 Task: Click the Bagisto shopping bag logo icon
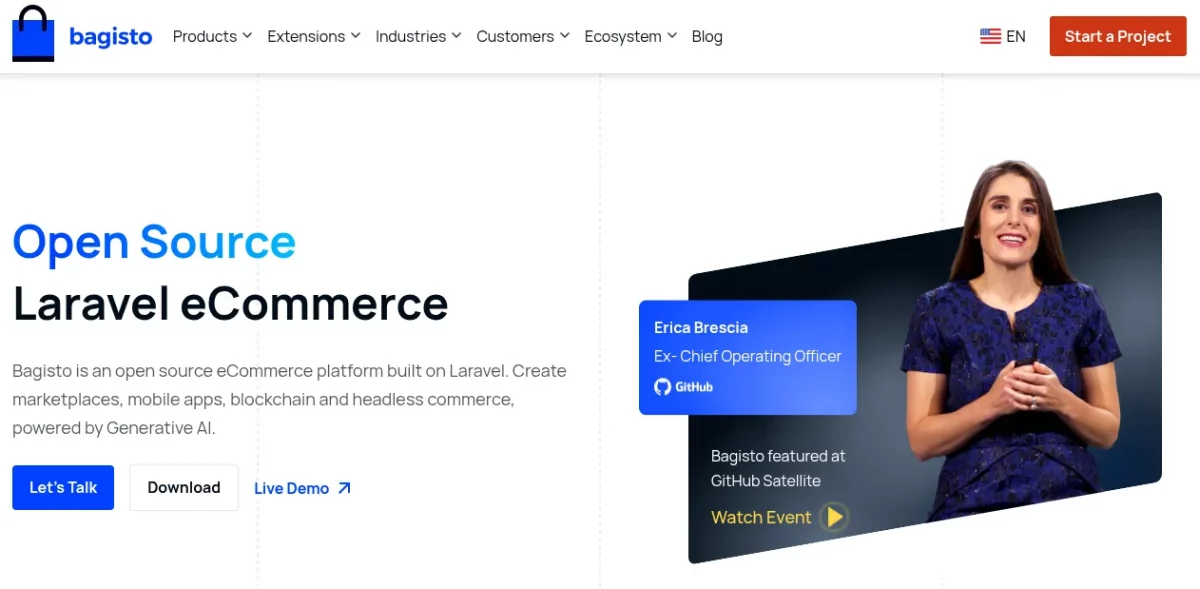[x=33, y=34]
